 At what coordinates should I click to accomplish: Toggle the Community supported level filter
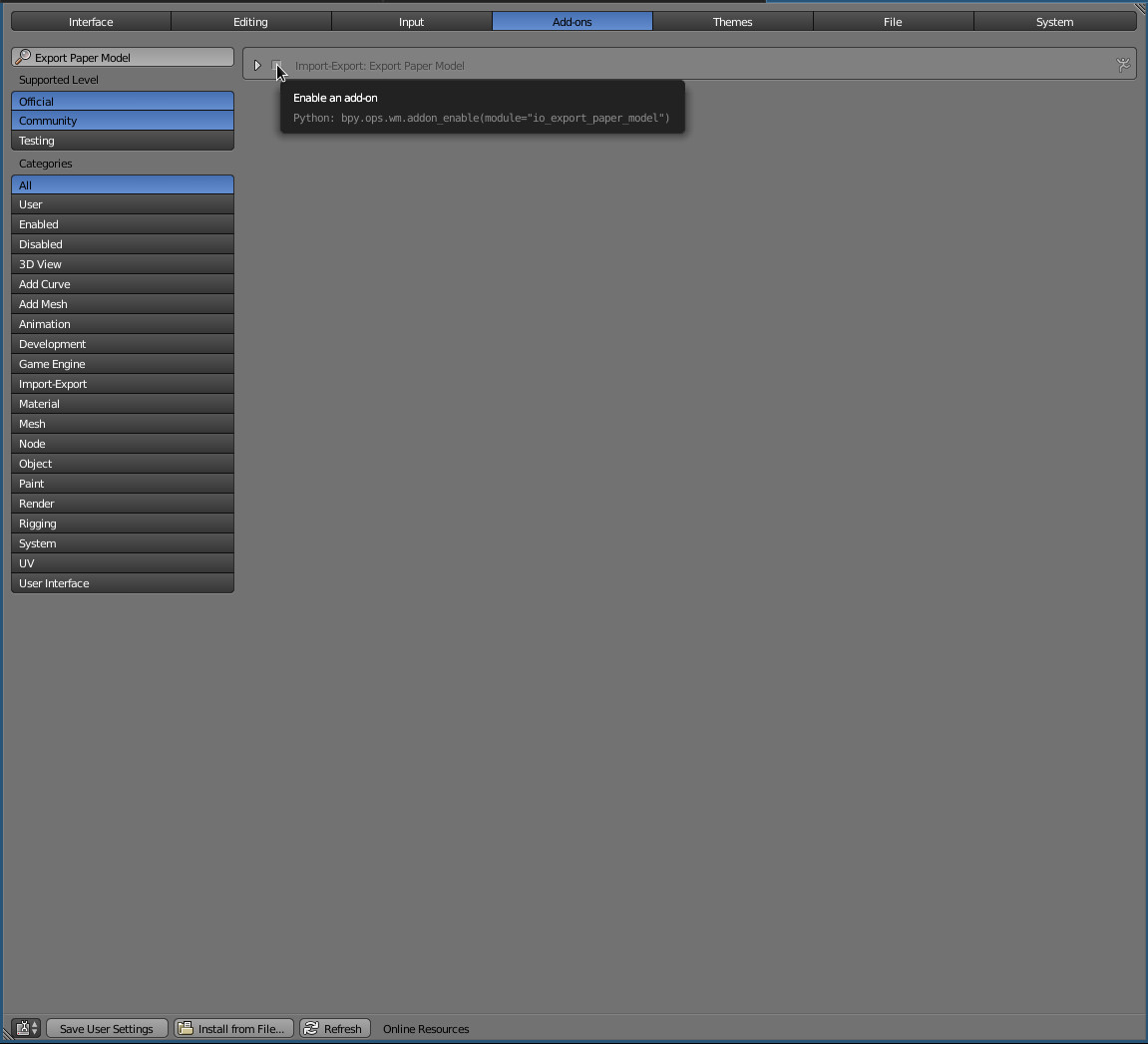[x=123, y=121]
